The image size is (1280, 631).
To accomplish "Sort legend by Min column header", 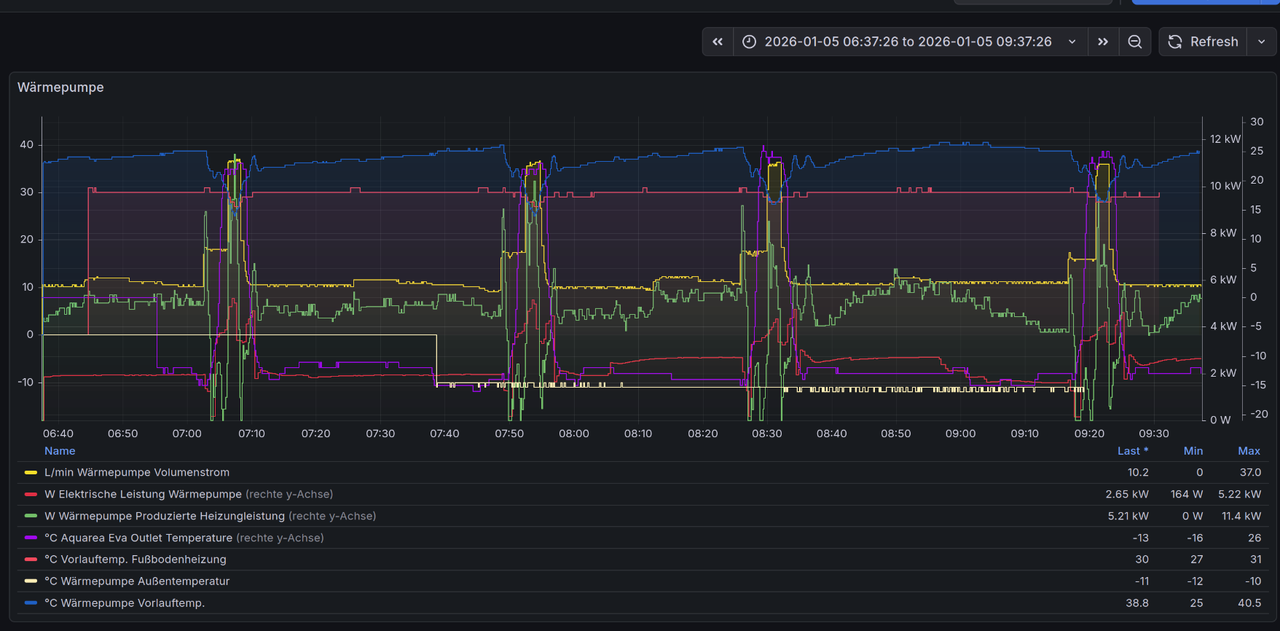I will point(1193,451).
